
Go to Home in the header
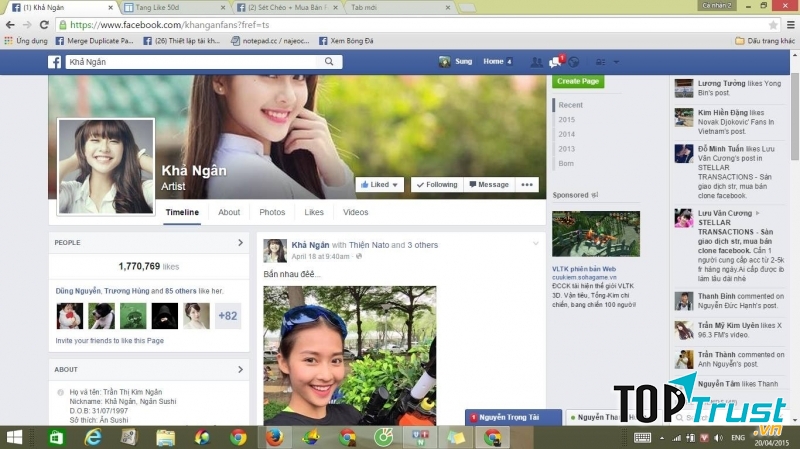pos(493,62)
